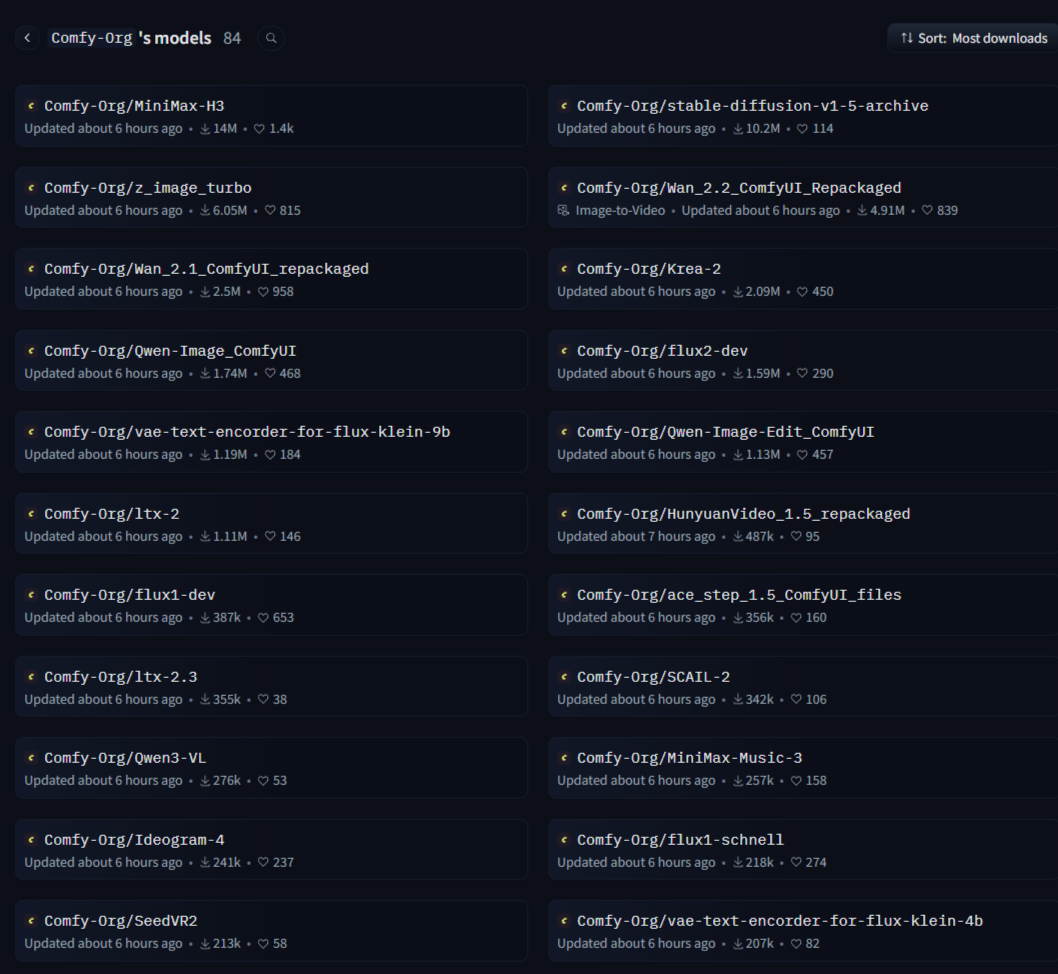Click the Comfy-Org organization name in header
1058x974 pixels.
click(92, 38)
